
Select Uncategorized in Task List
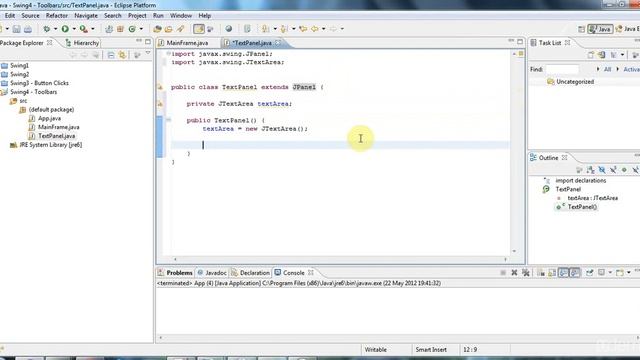[575, 82]
